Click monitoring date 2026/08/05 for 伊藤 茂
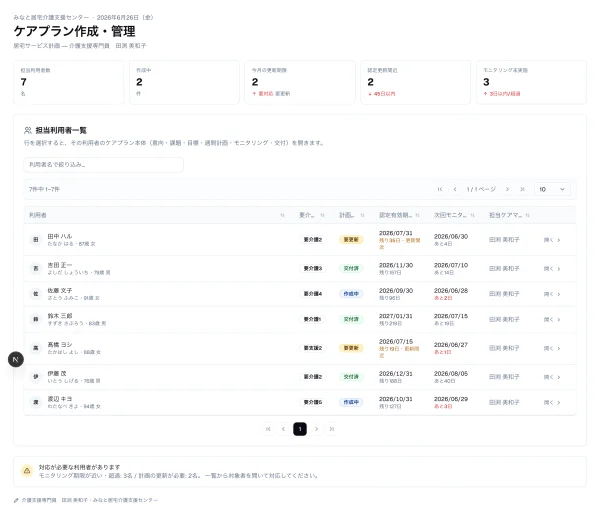The width and height of the screenshot is (600, 517). point(451,373)
